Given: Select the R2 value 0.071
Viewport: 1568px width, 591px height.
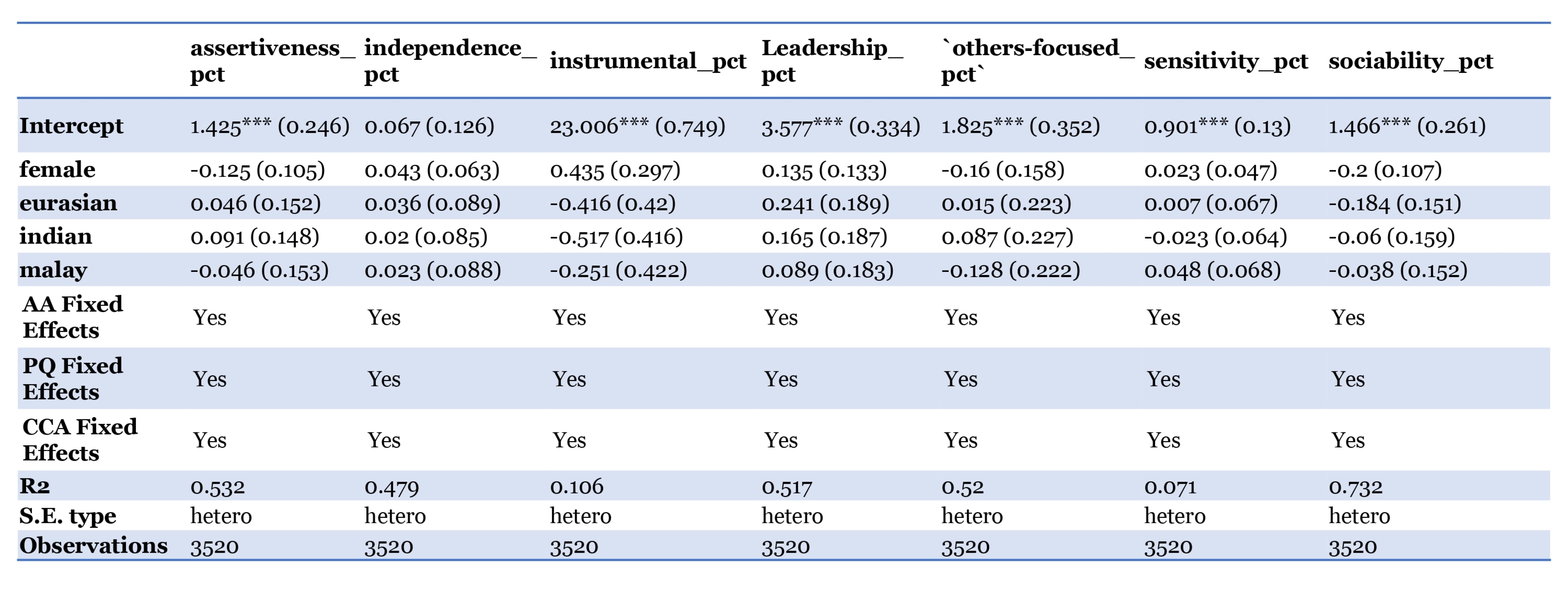Looking at the screenshot, I should [x=1170, y=486].
